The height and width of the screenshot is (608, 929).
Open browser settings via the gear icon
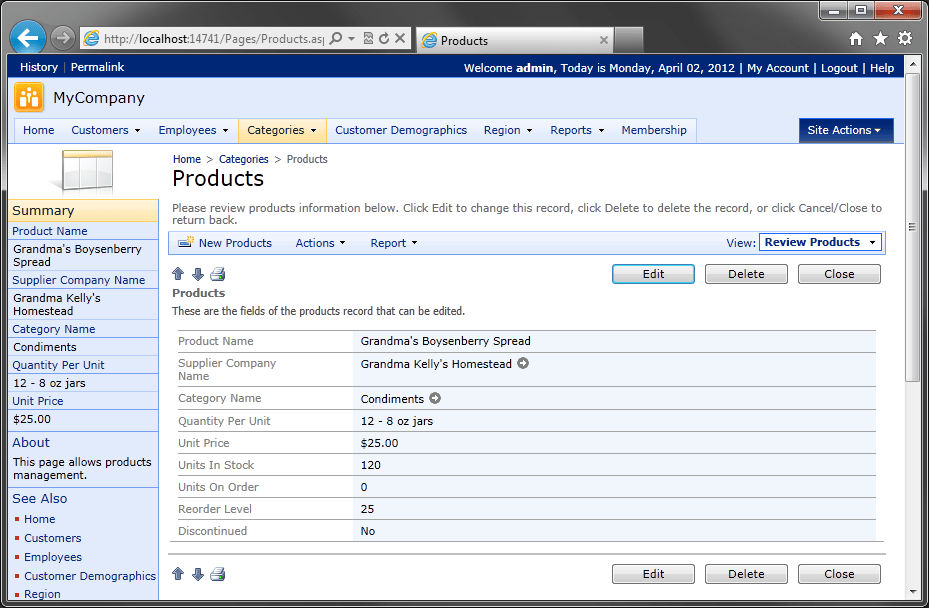tap(905, 38)
